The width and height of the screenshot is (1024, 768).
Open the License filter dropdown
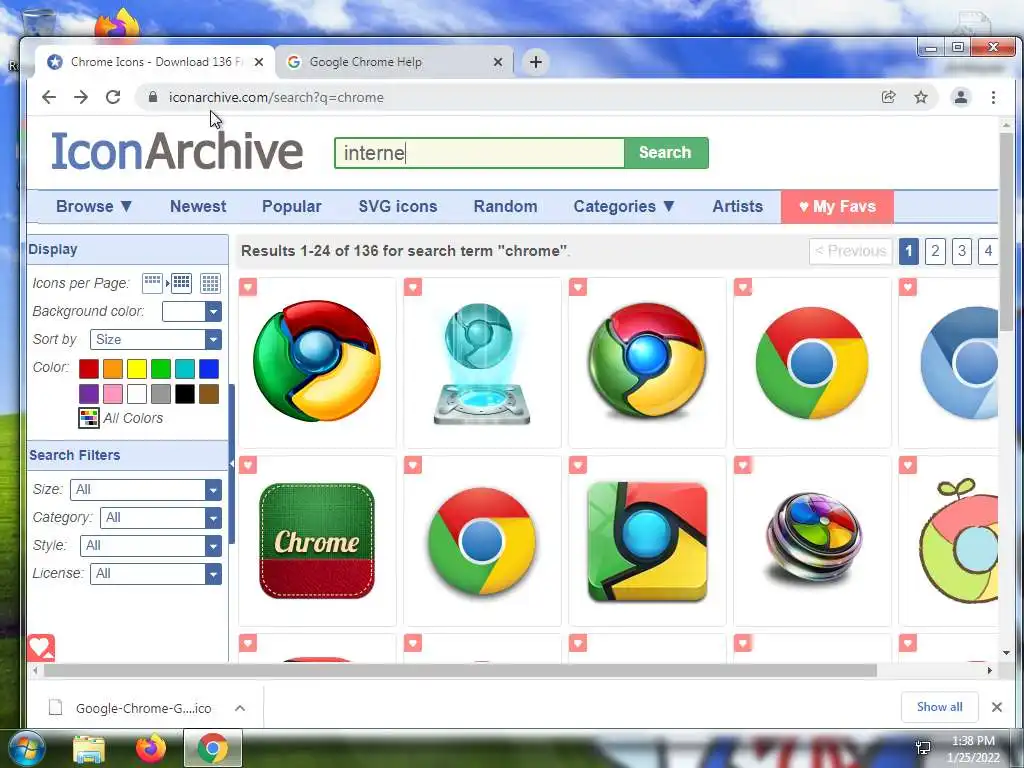pos(155,574)
